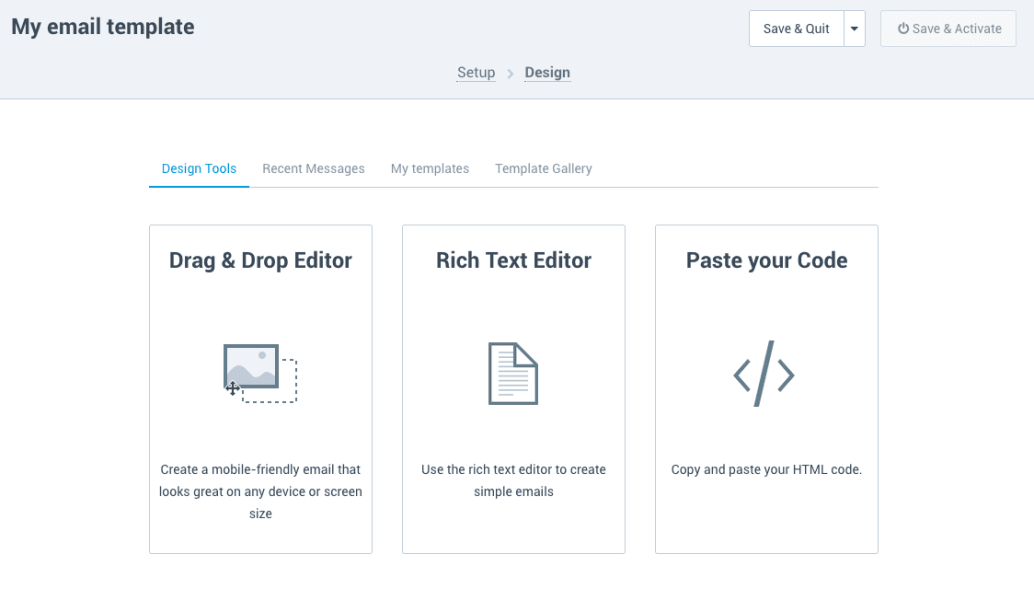This screenshot has width=1034, height=589.
Task: Open the Recent Messages tab
Action: point(313,169)
